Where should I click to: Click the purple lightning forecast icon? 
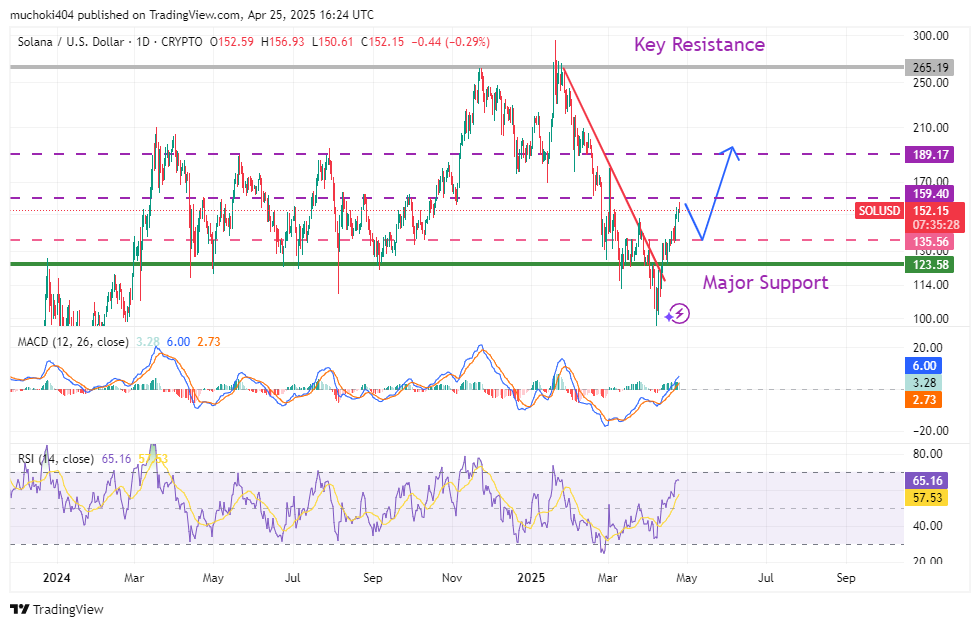[x=678, y=313]
